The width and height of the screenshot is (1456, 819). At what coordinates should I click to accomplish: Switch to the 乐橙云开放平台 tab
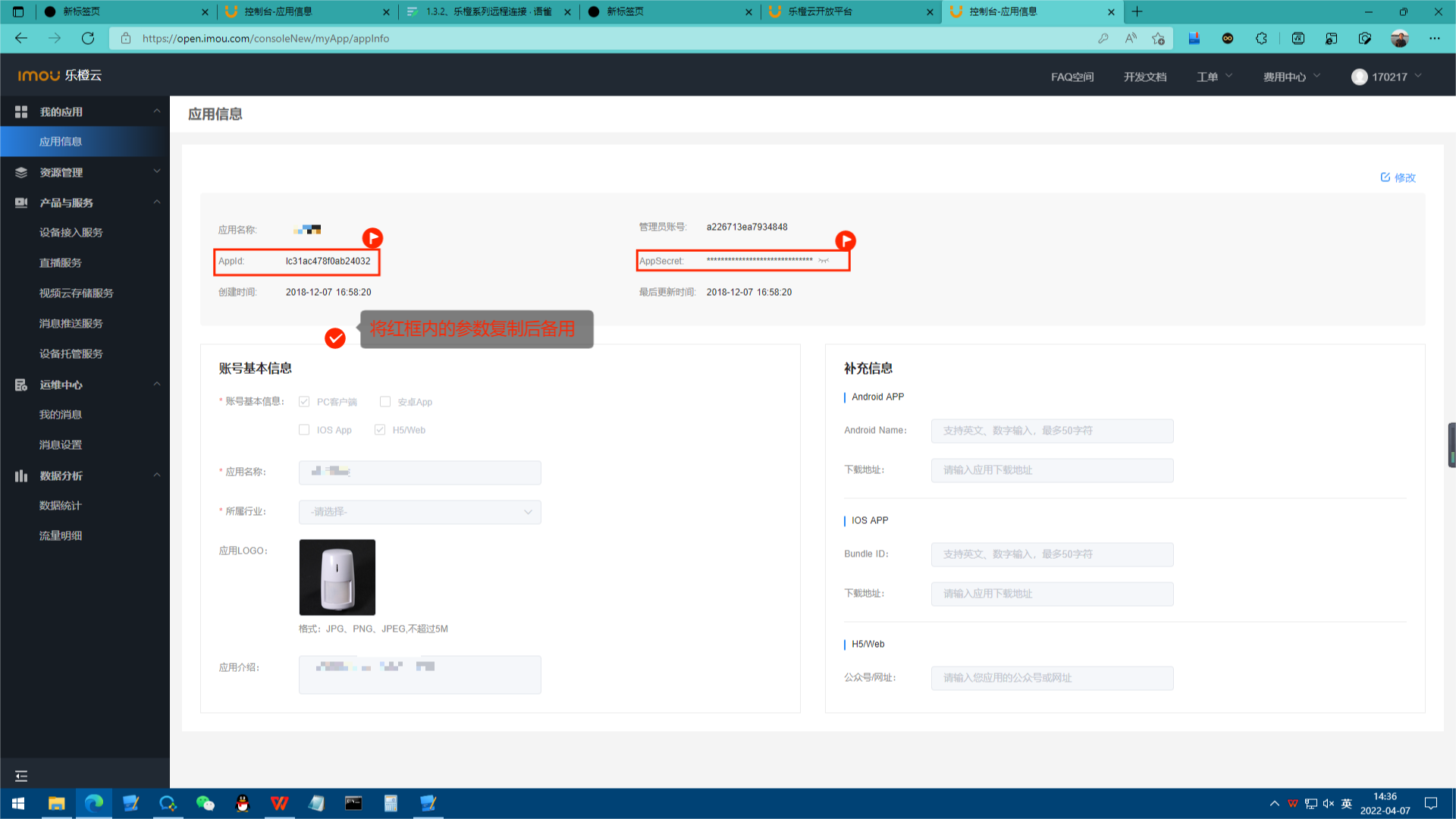pos(851,11)
